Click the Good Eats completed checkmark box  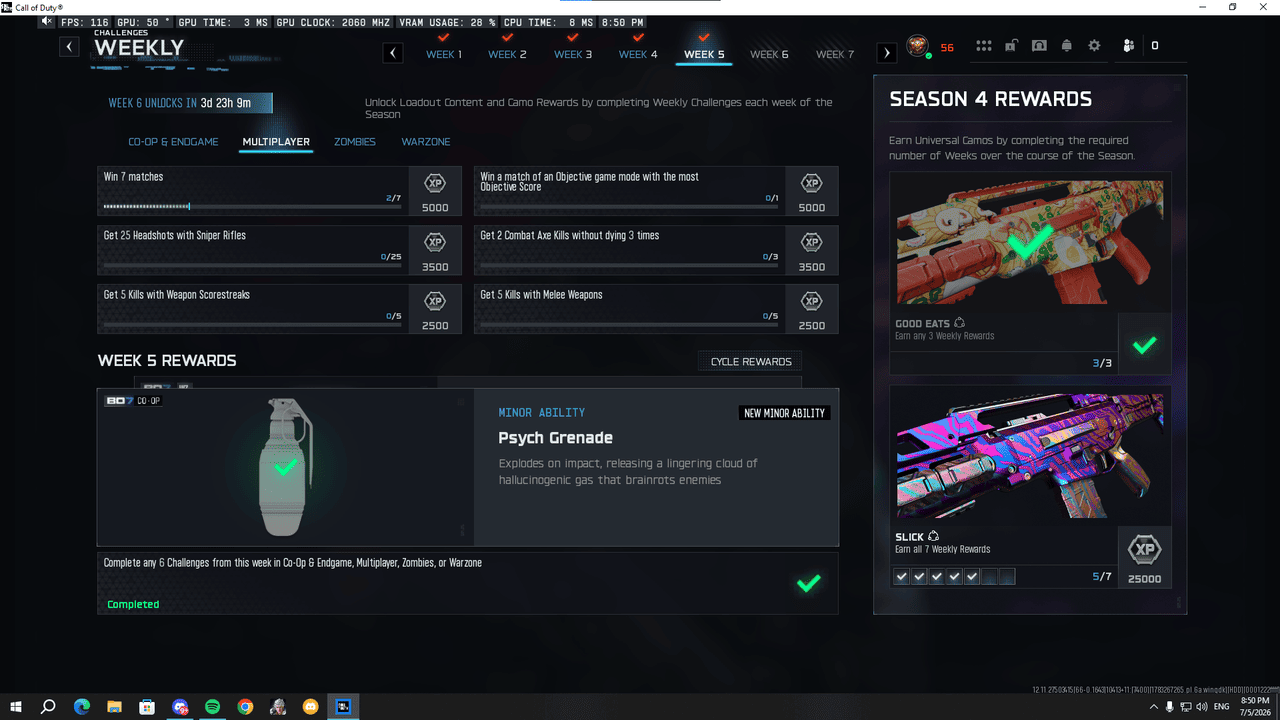pyautogui.click(x=1144, y=345)
